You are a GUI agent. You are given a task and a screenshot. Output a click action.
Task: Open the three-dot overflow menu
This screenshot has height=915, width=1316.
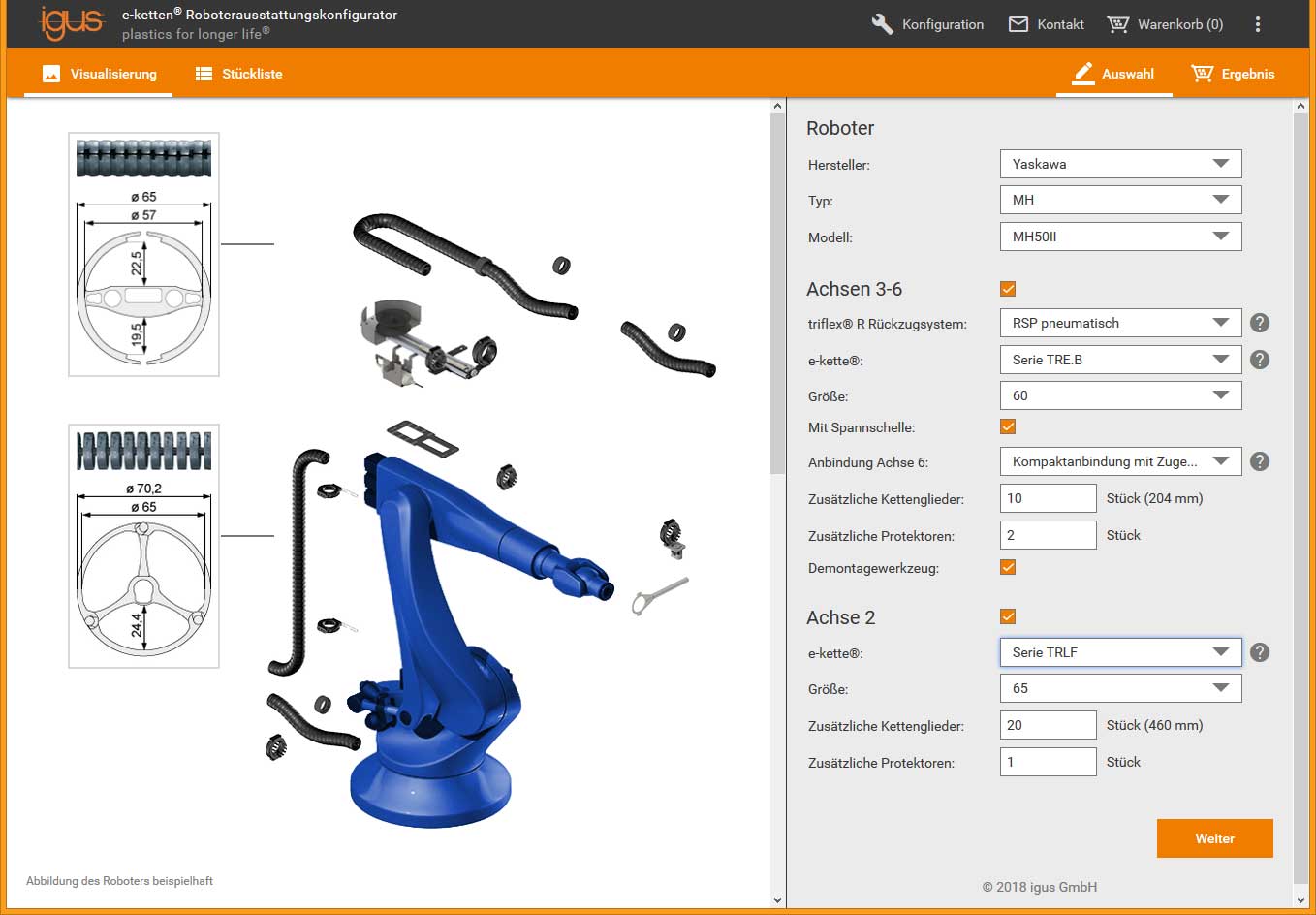click(x=1258, y=24)
